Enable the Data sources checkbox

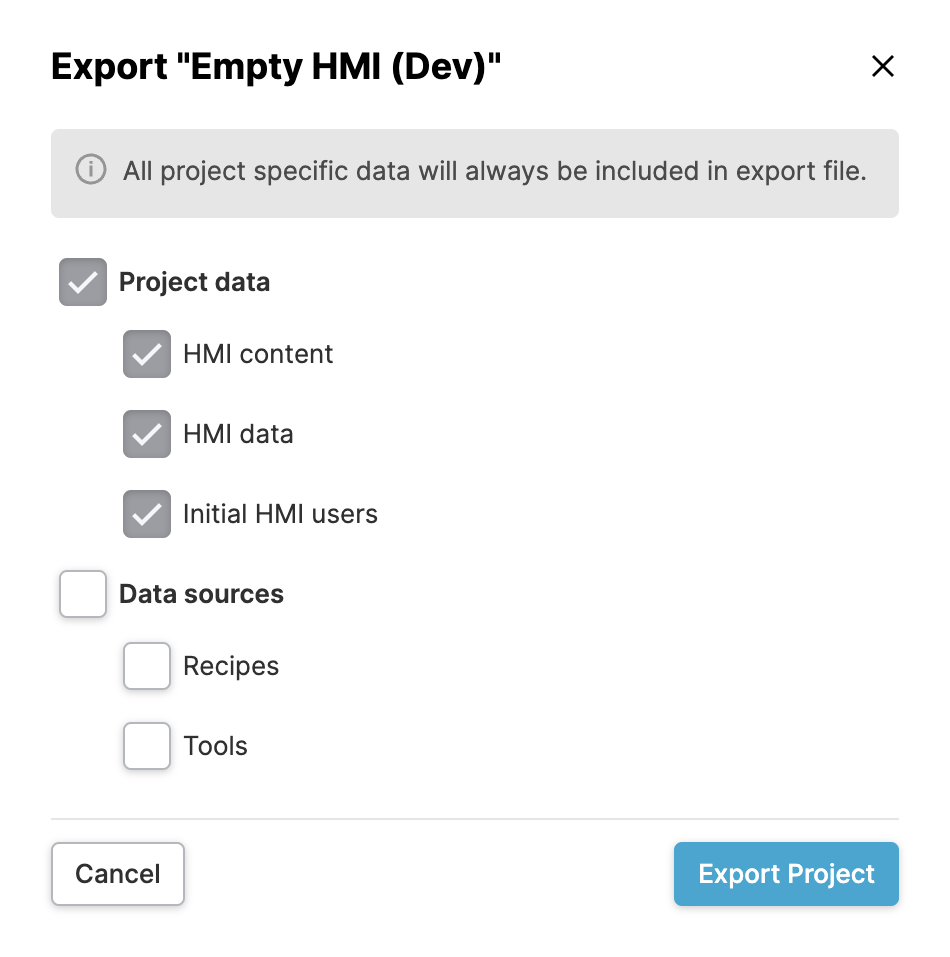coord(83,594)
